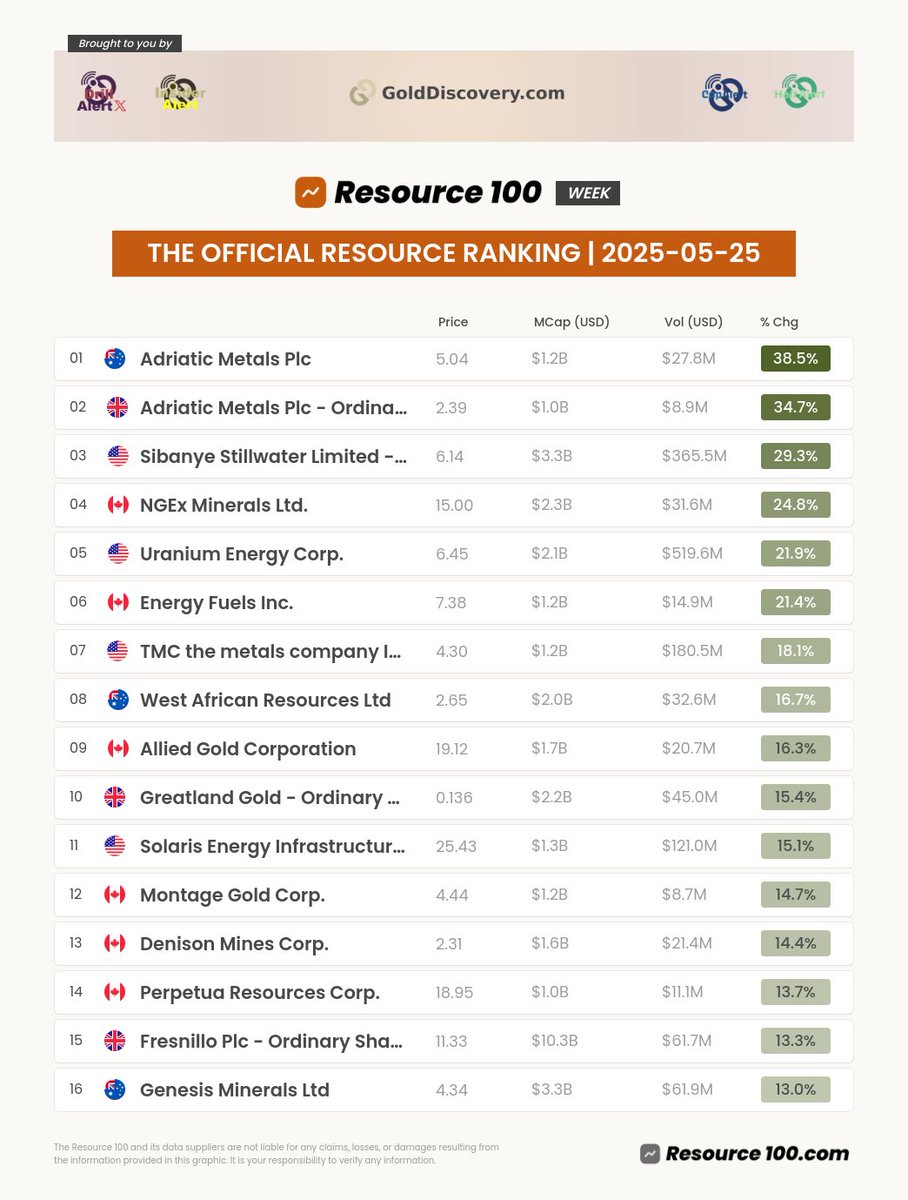This screenshot has height=1200, width=908.
Task: Click the 24.8% change badge for NGEx Minerals
Action: (x=796, y=505)
